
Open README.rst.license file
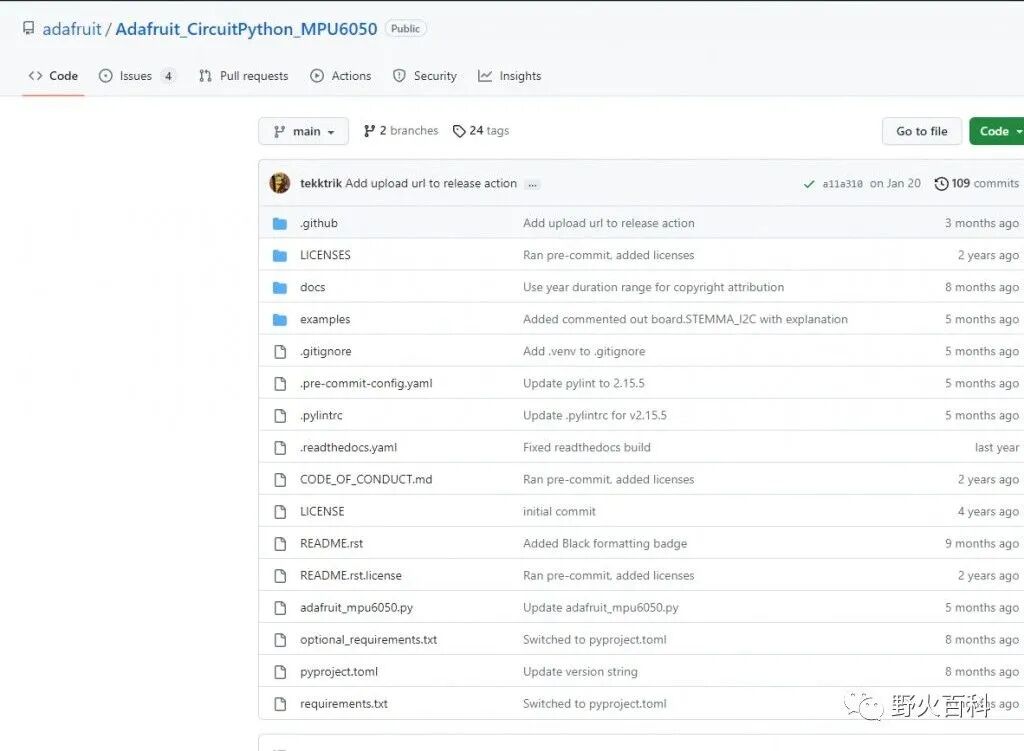pyautogui.click(x=351, y=575)
